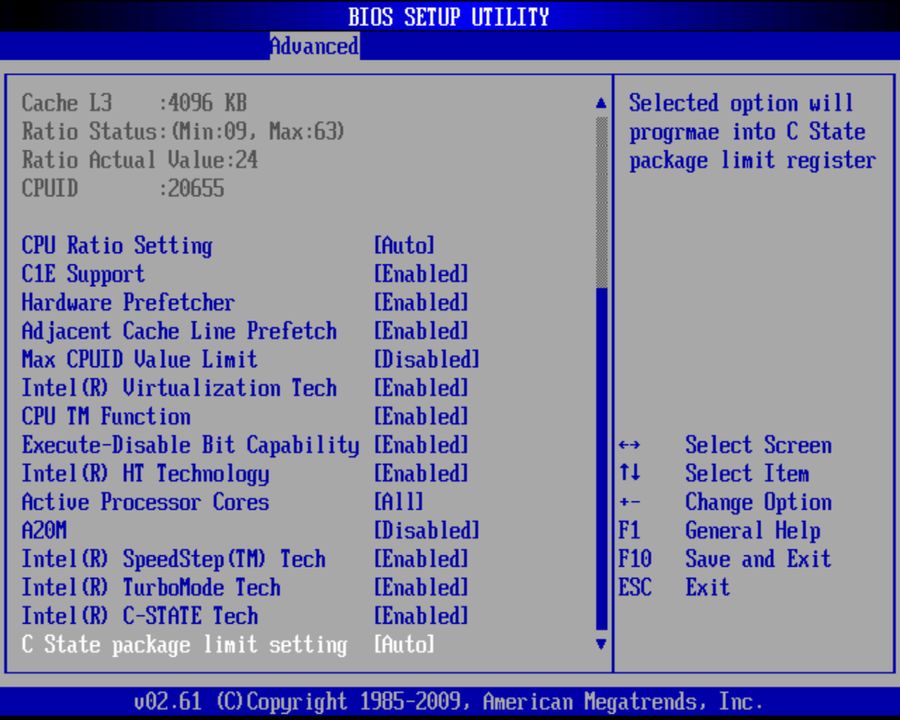The image size is (900, 720).
Task: Toggle C1E Support [Enabled] value
Action: (x=421, y=274)
